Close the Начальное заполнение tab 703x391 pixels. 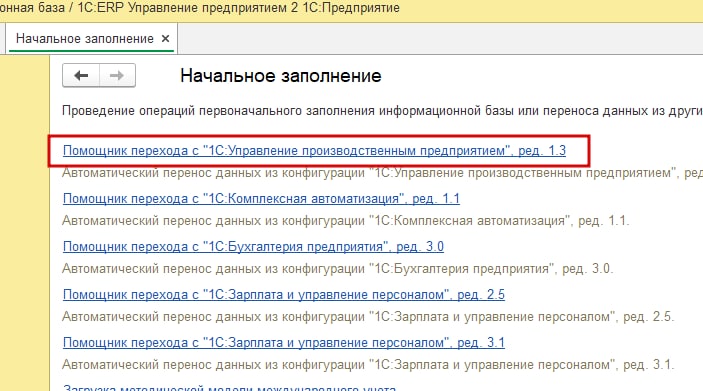(165, 39)
